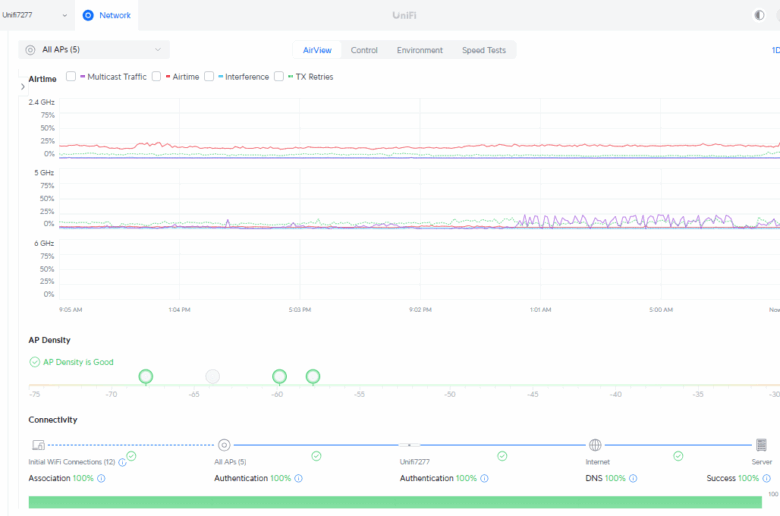Expand the collapsed left sidebar chevron

(22, 87)
